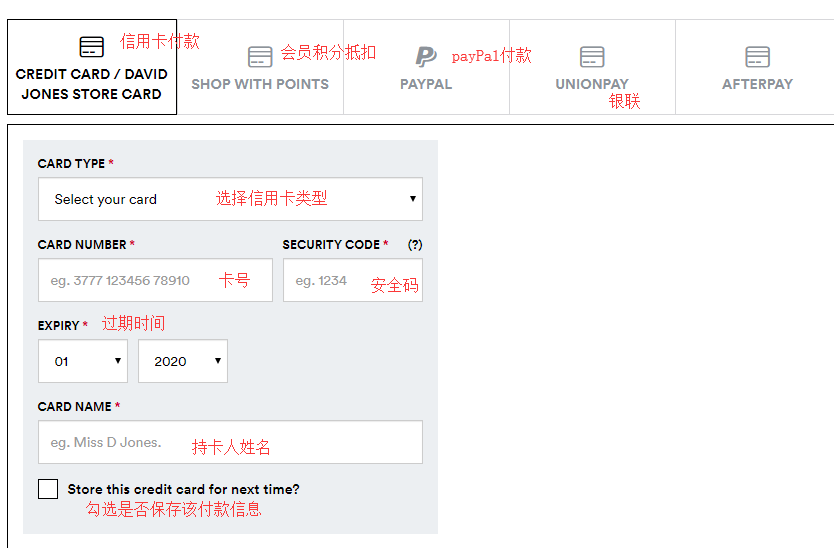Click the SECURITY CODE field label

pos(331,245)
